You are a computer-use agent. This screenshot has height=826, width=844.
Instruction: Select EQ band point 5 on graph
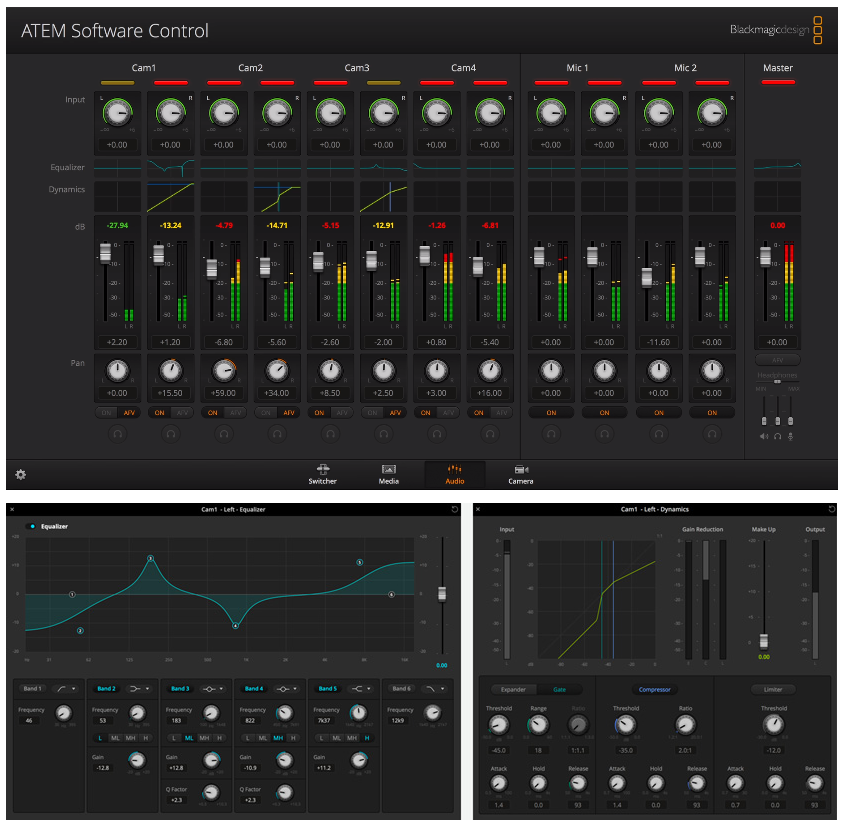tap(360, 562)
